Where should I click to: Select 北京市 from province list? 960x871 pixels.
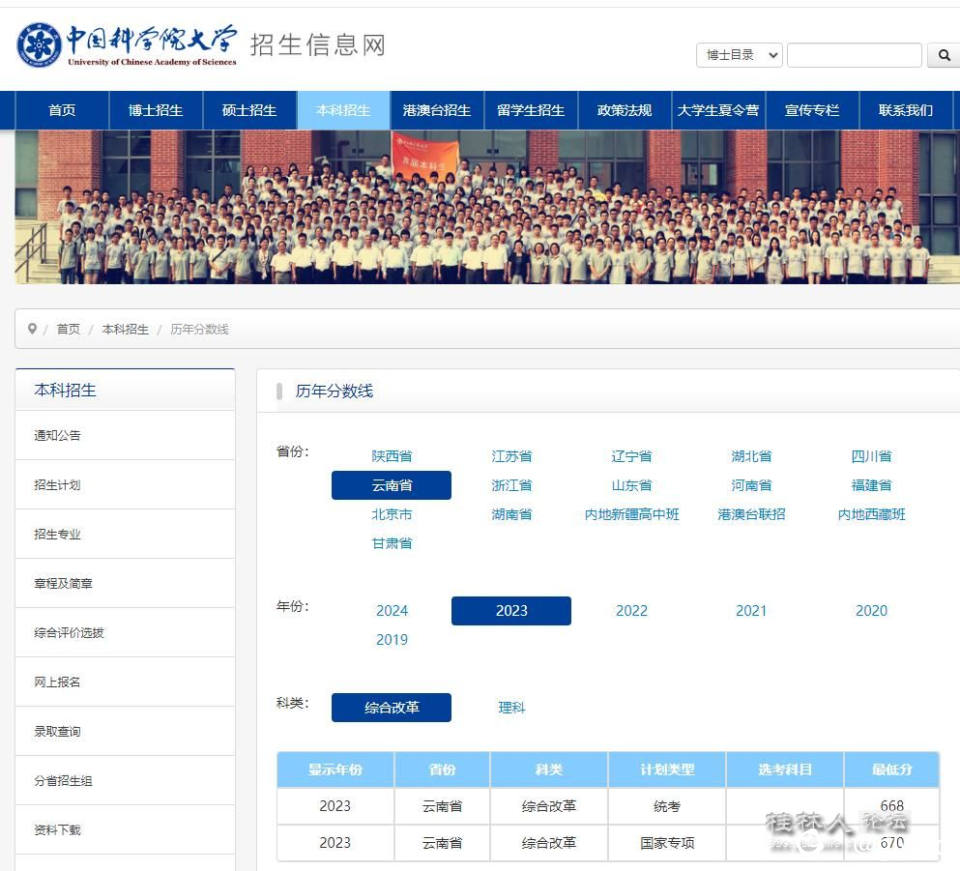(392, 514)
